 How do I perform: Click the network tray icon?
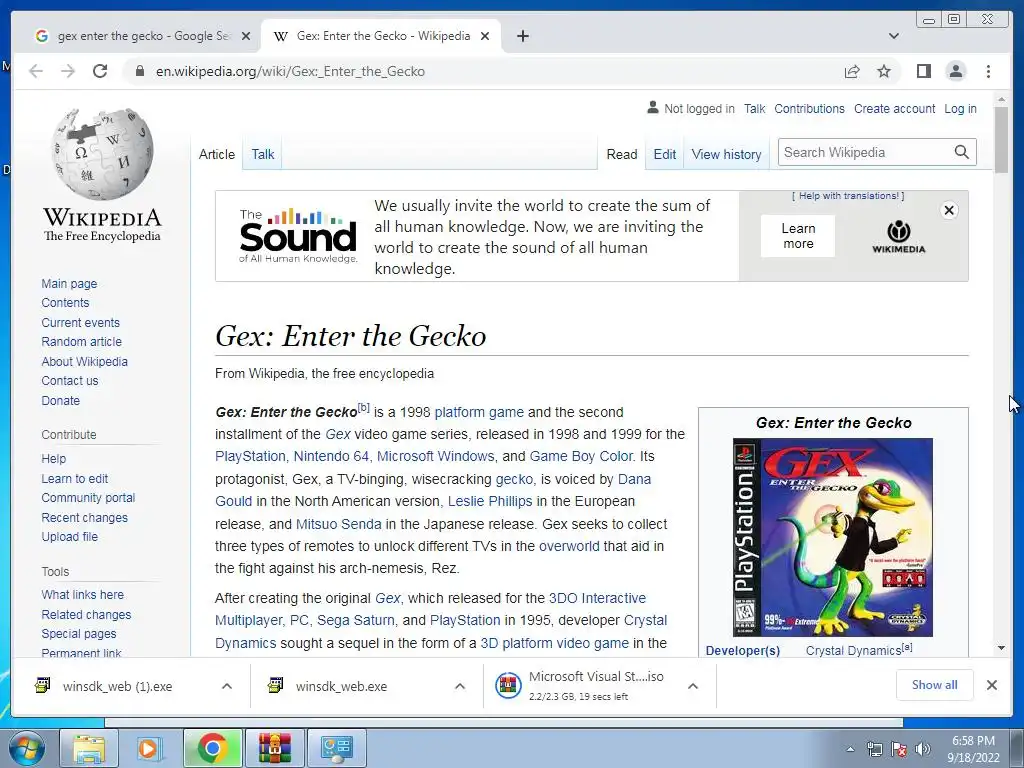pos(874,749)
